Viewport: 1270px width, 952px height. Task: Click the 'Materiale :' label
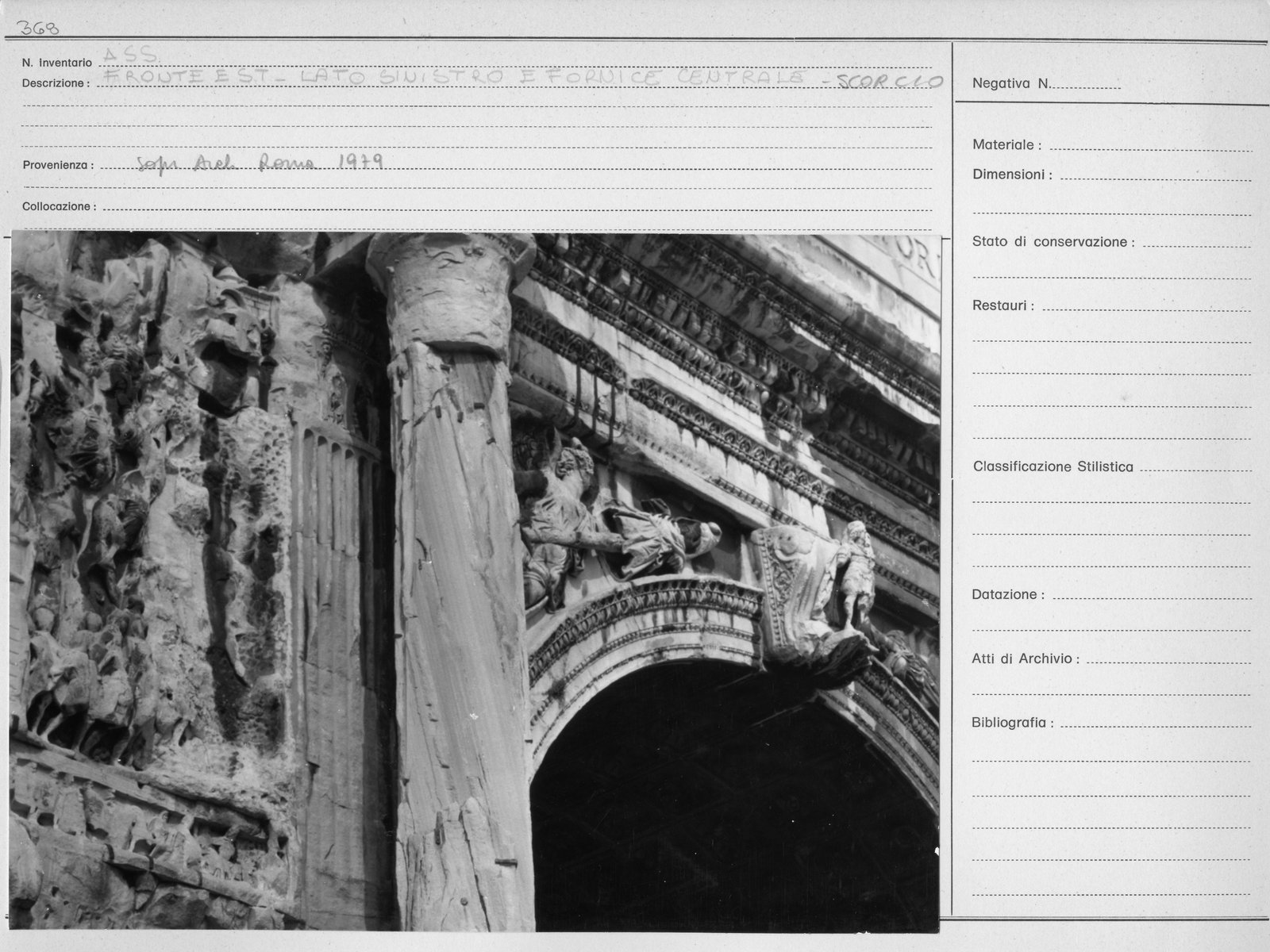[x=1006, y=145]
